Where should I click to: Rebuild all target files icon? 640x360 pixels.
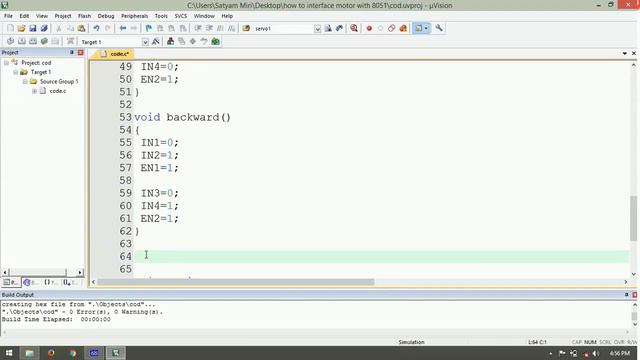(33, 41)
